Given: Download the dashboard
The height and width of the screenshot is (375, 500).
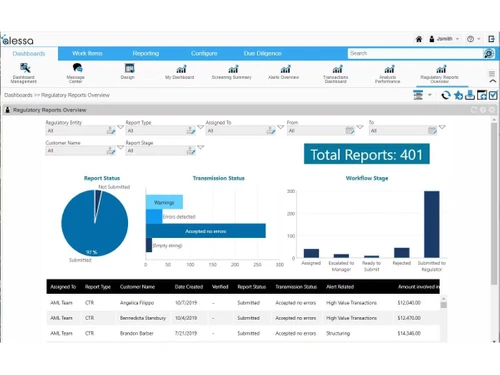Looking at the screenshot, I should (470, 95).
